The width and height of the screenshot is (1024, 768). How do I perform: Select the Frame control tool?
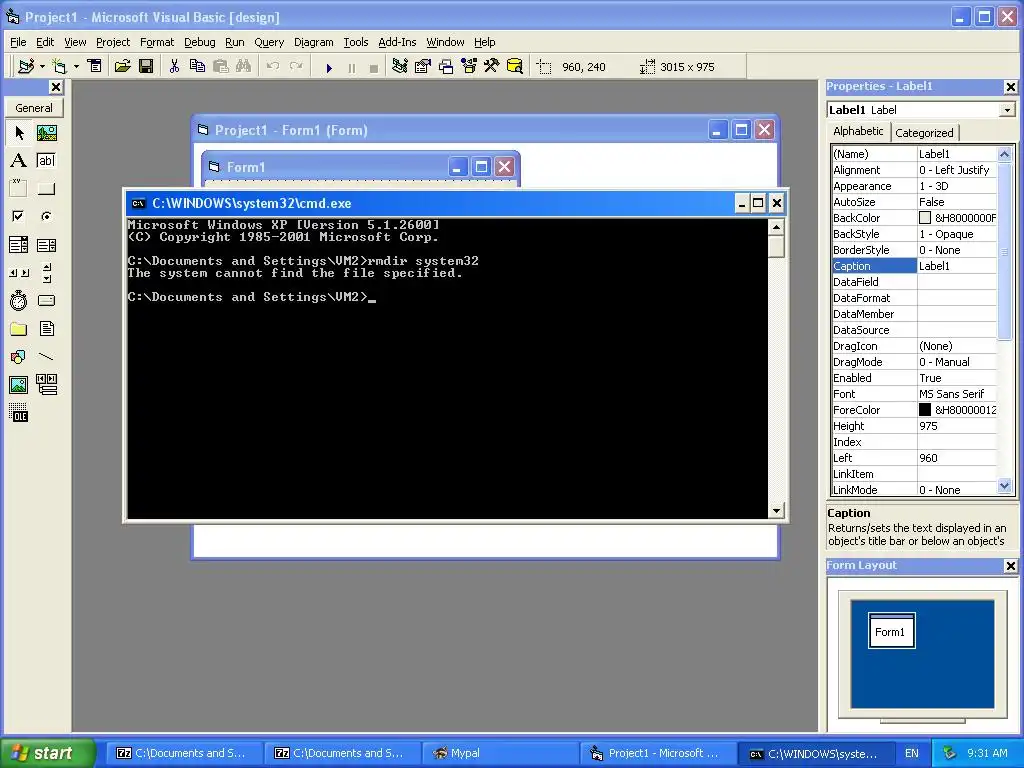pyautogui.click(x=19, y=189)
